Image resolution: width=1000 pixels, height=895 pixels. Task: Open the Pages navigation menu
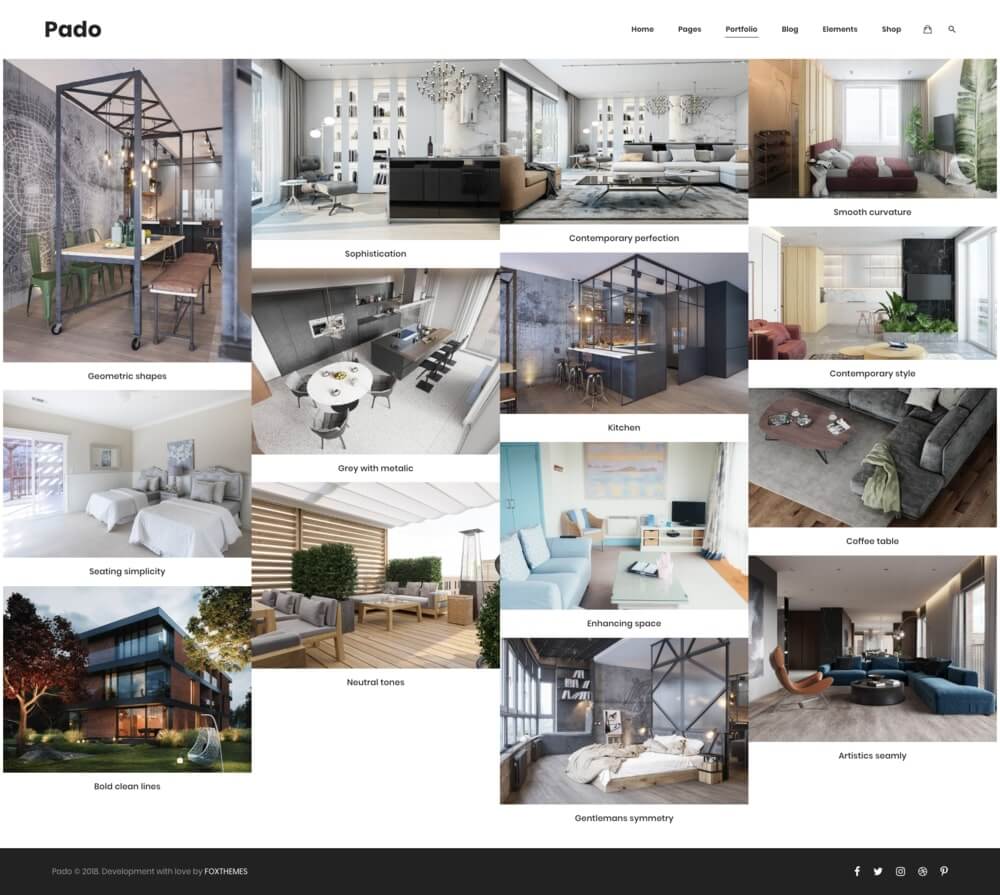[689, 29]
